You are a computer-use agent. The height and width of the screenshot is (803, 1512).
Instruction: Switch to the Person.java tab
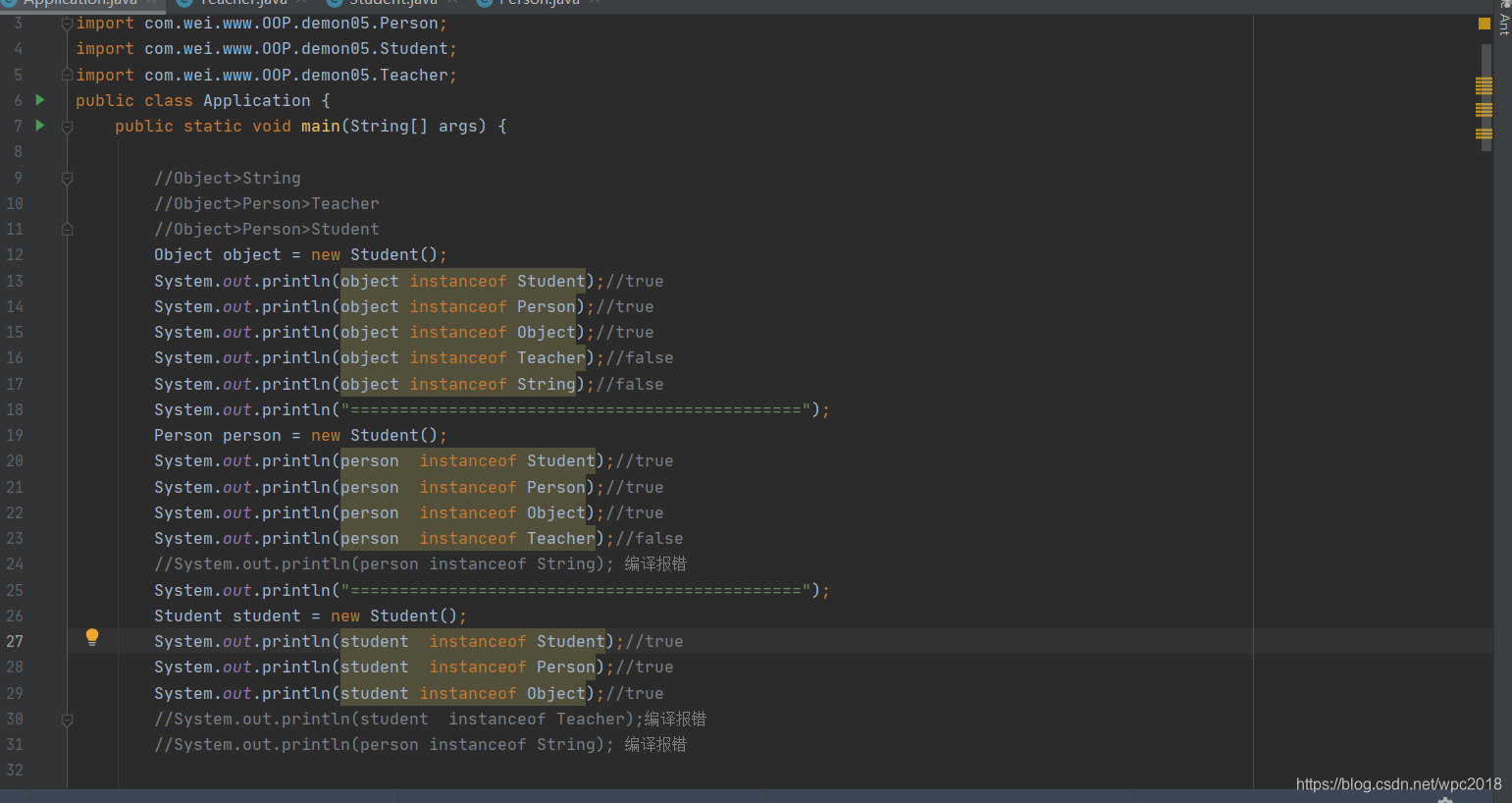click(x=538, y=3)
